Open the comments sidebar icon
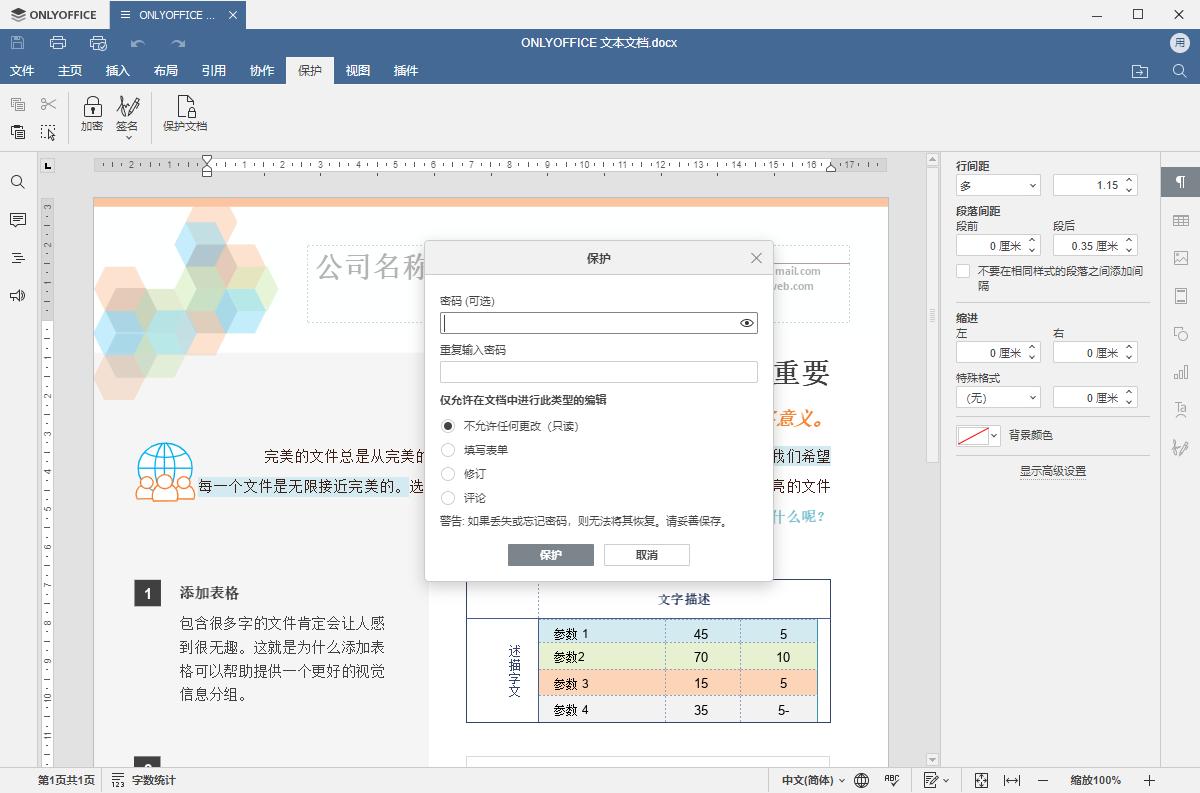 tap(17, 219)
